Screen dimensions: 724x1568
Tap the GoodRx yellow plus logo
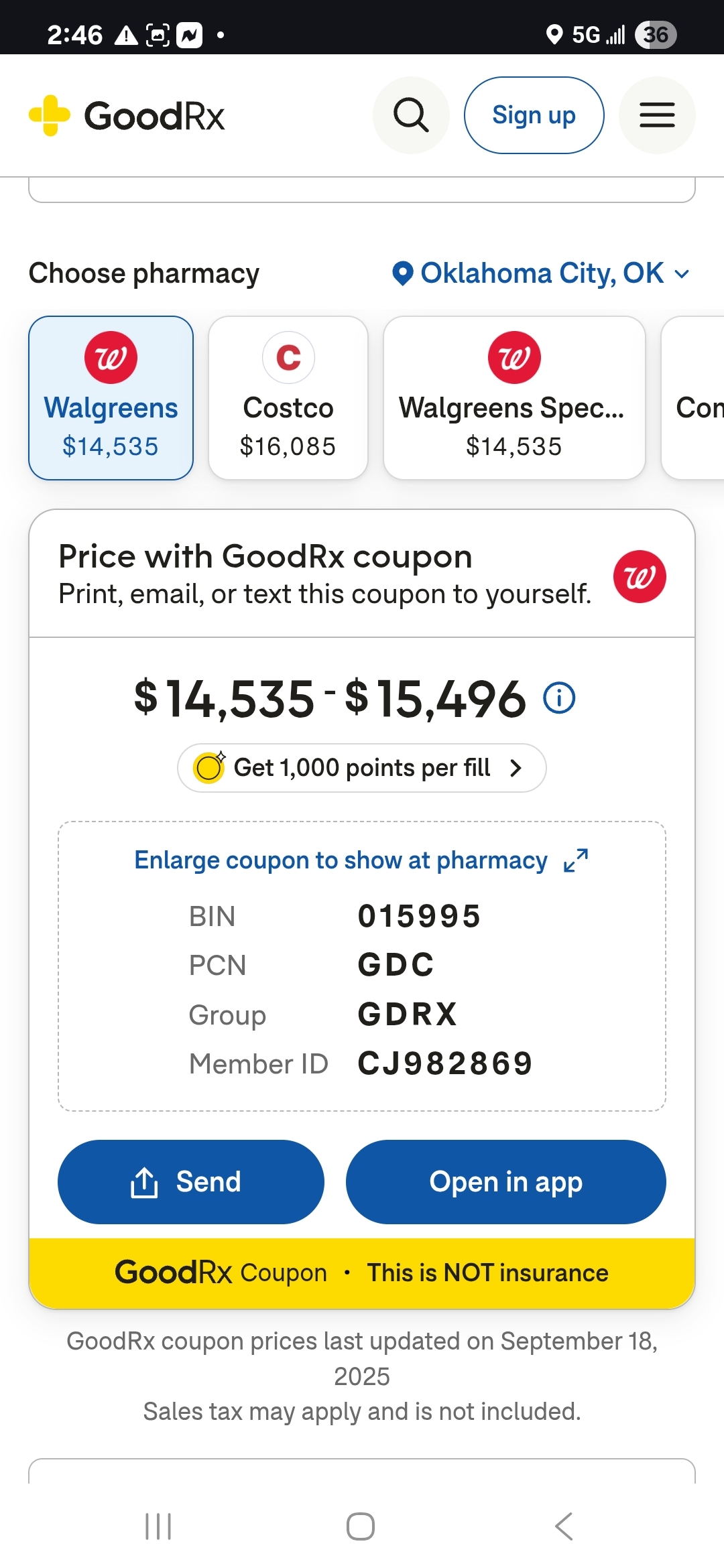50,115
